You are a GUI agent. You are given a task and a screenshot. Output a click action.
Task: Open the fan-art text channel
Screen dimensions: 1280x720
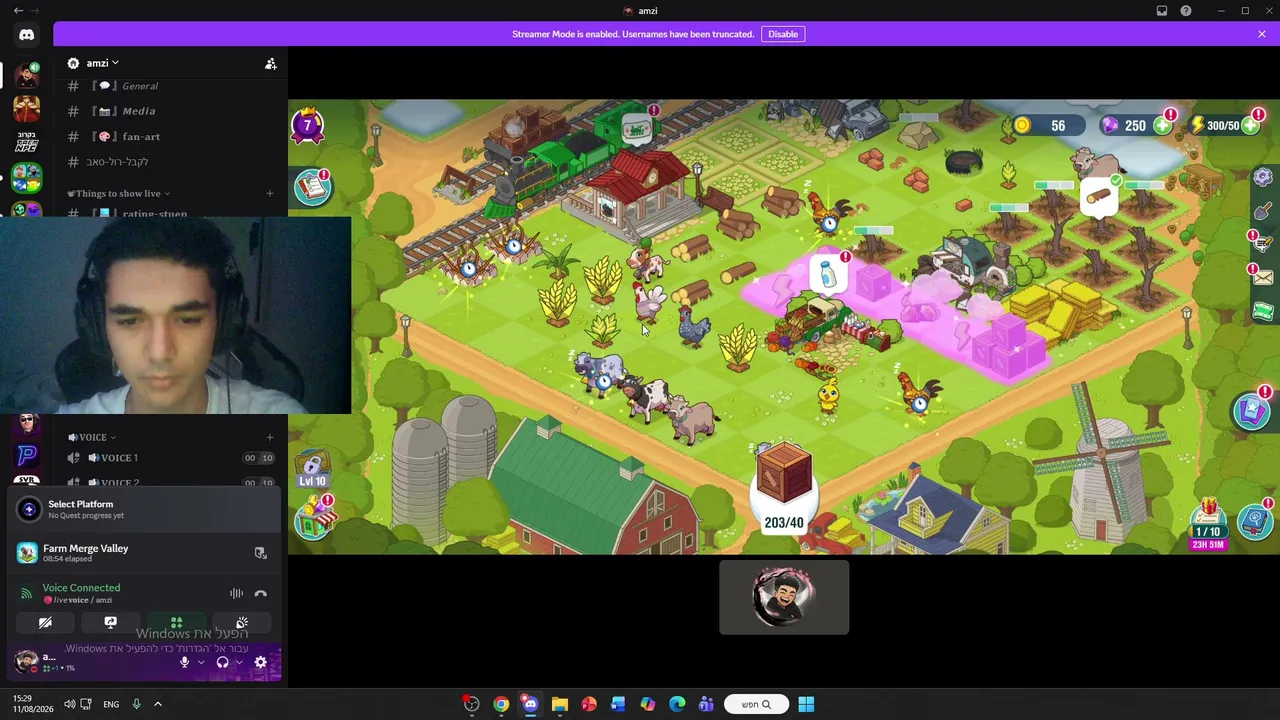coord(170,136)
